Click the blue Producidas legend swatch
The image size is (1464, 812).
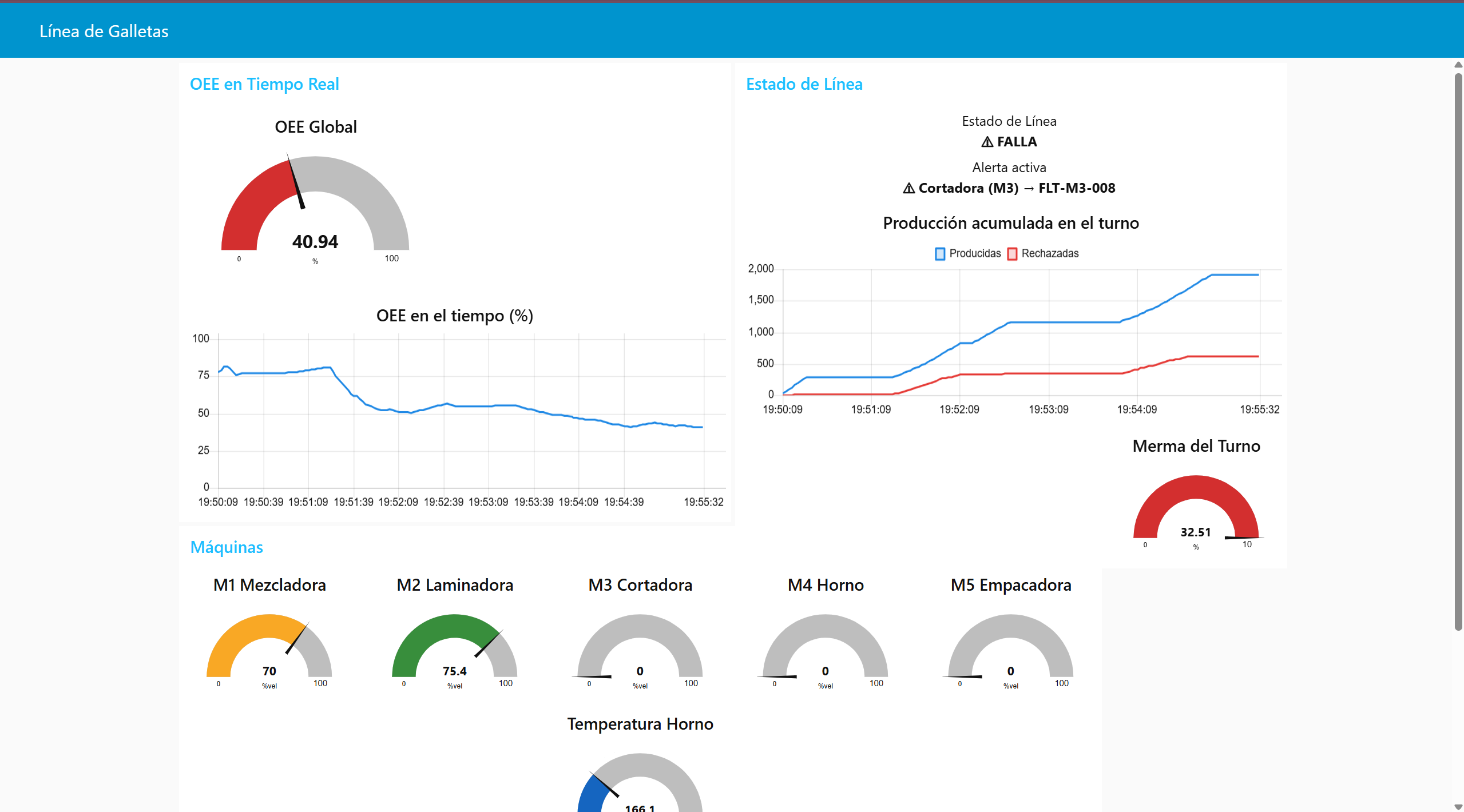click(x=940, y=254)
